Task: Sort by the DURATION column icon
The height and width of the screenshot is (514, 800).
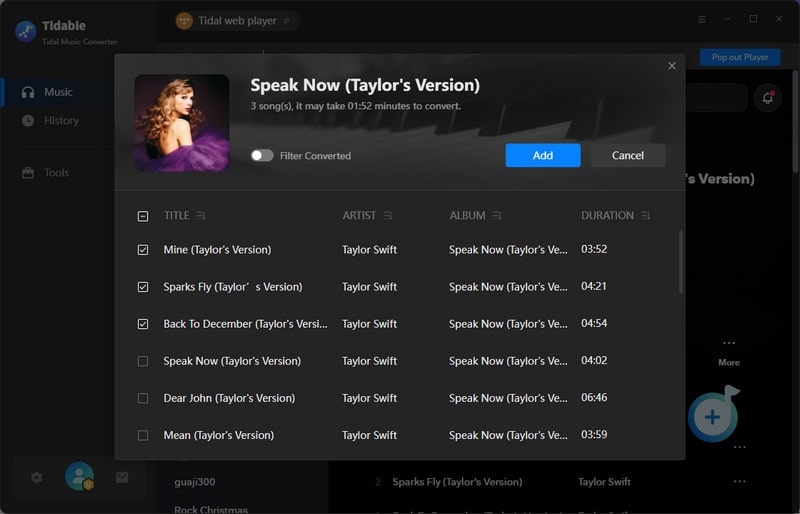Action: pyautogui.click(x=645, y=215)
